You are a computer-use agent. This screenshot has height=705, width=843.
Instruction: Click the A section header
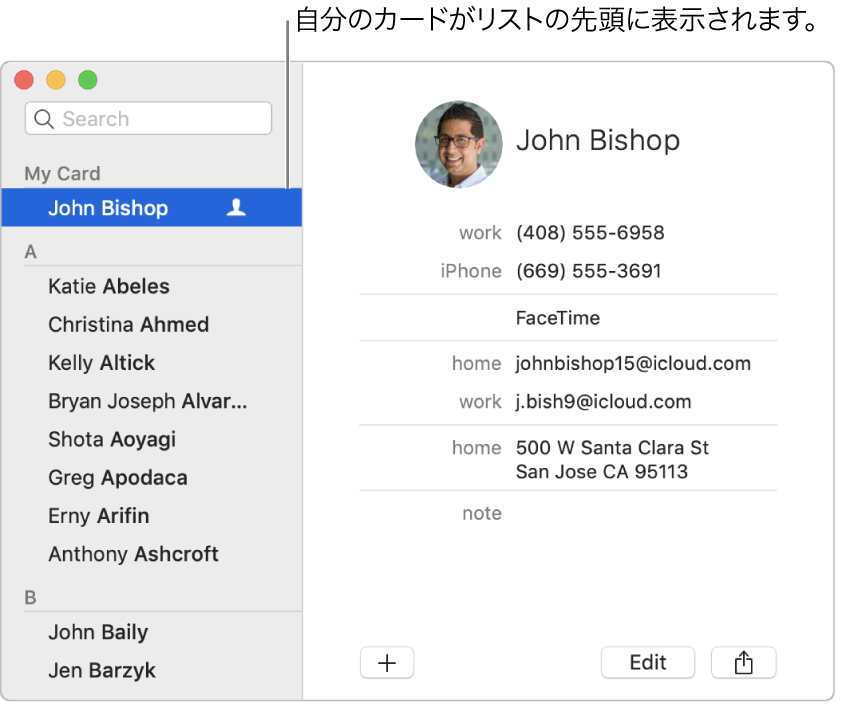point(31,252)
